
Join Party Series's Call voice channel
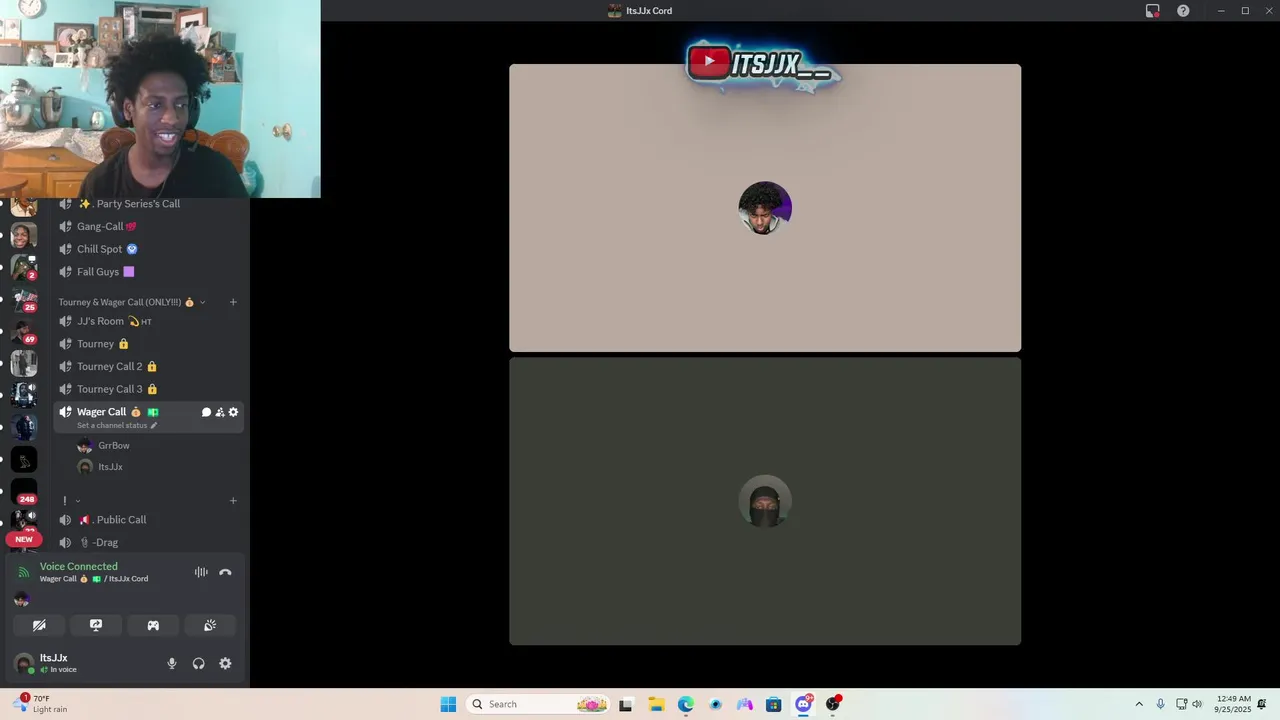pos(148,204)
